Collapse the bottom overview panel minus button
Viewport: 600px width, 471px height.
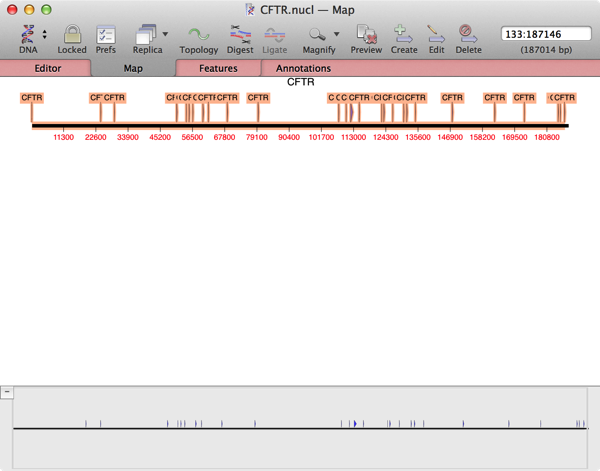[x=6, y=392]
